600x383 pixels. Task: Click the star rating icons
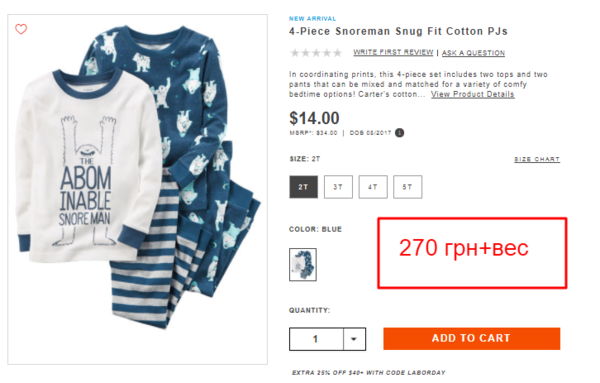[316, 53]
